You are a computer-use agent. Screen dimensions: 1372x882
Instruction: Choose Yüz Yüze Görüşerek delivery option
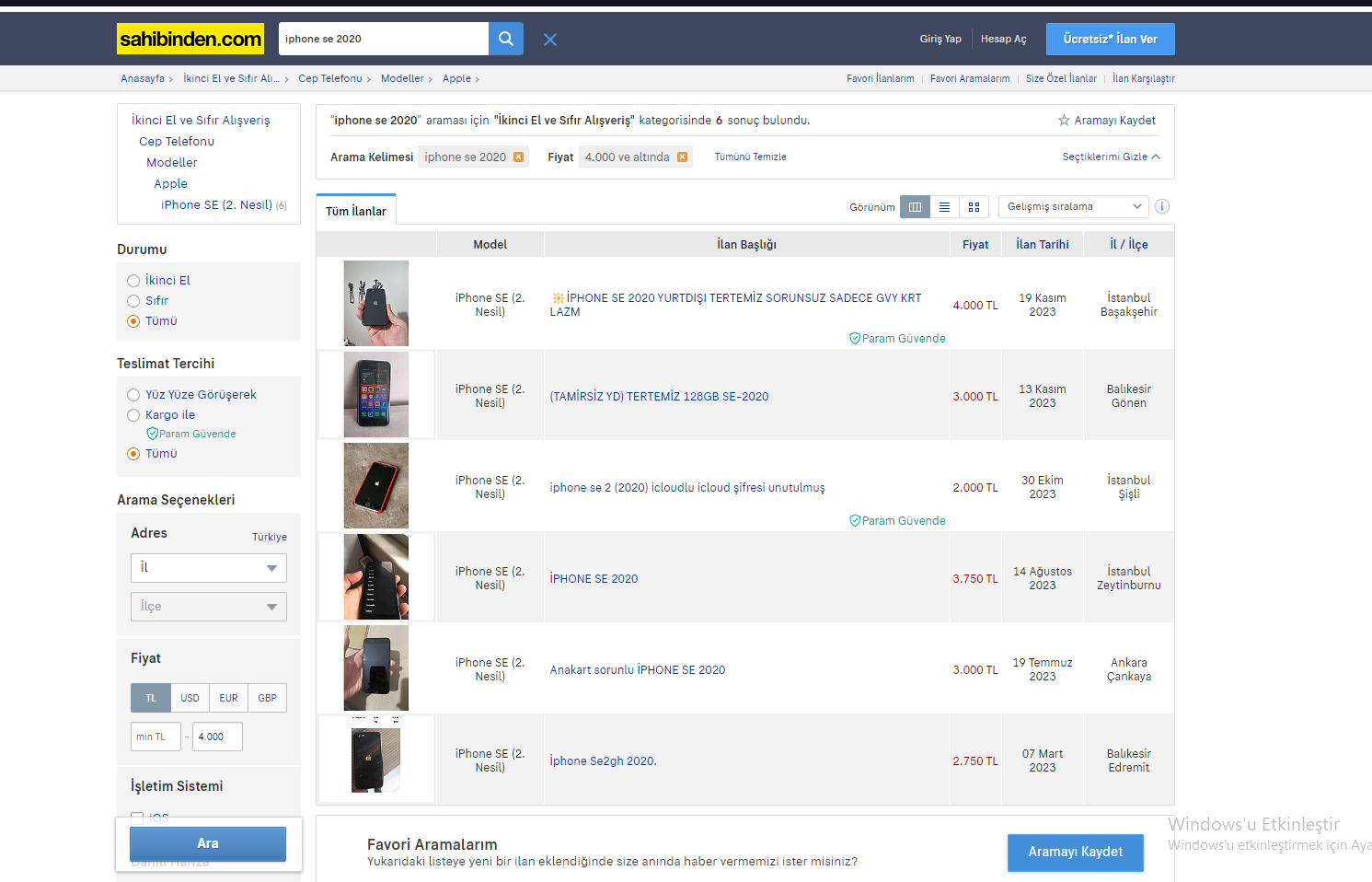coord(133,395)
